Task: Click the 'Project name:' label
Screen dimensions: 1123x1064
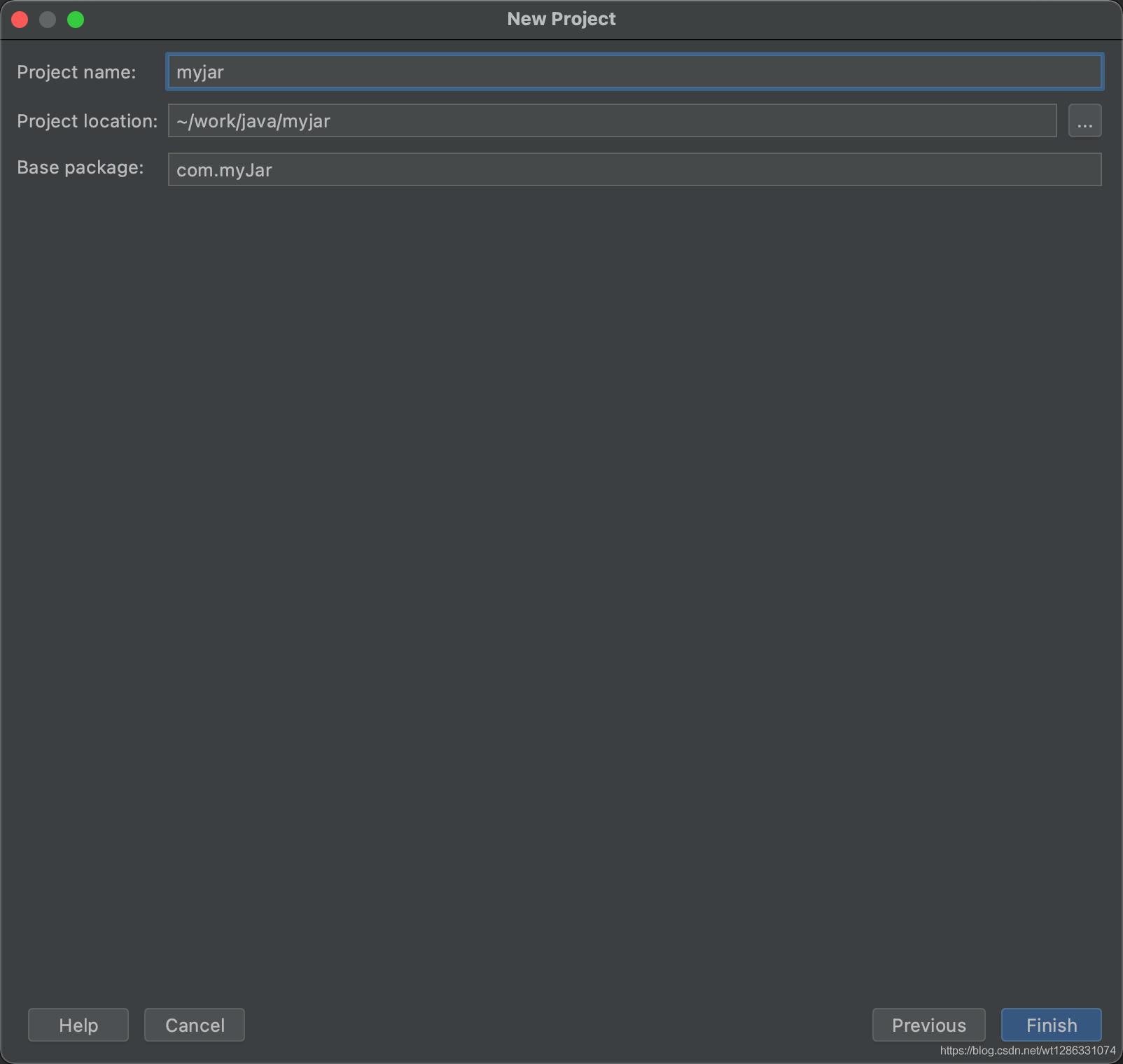Action: point(76,72)
